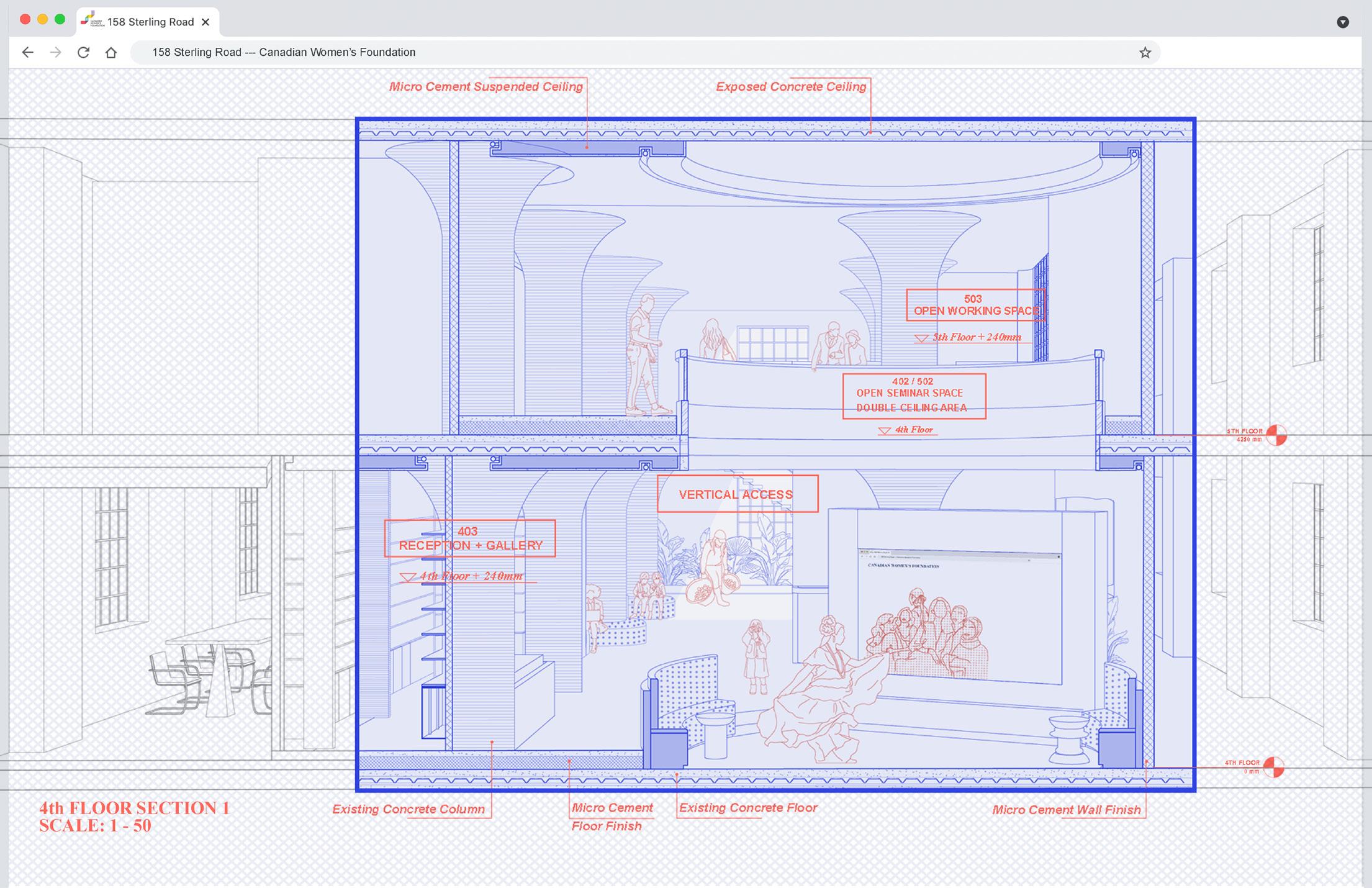Click the Existing Concrete Column annotation

point(408,809)
